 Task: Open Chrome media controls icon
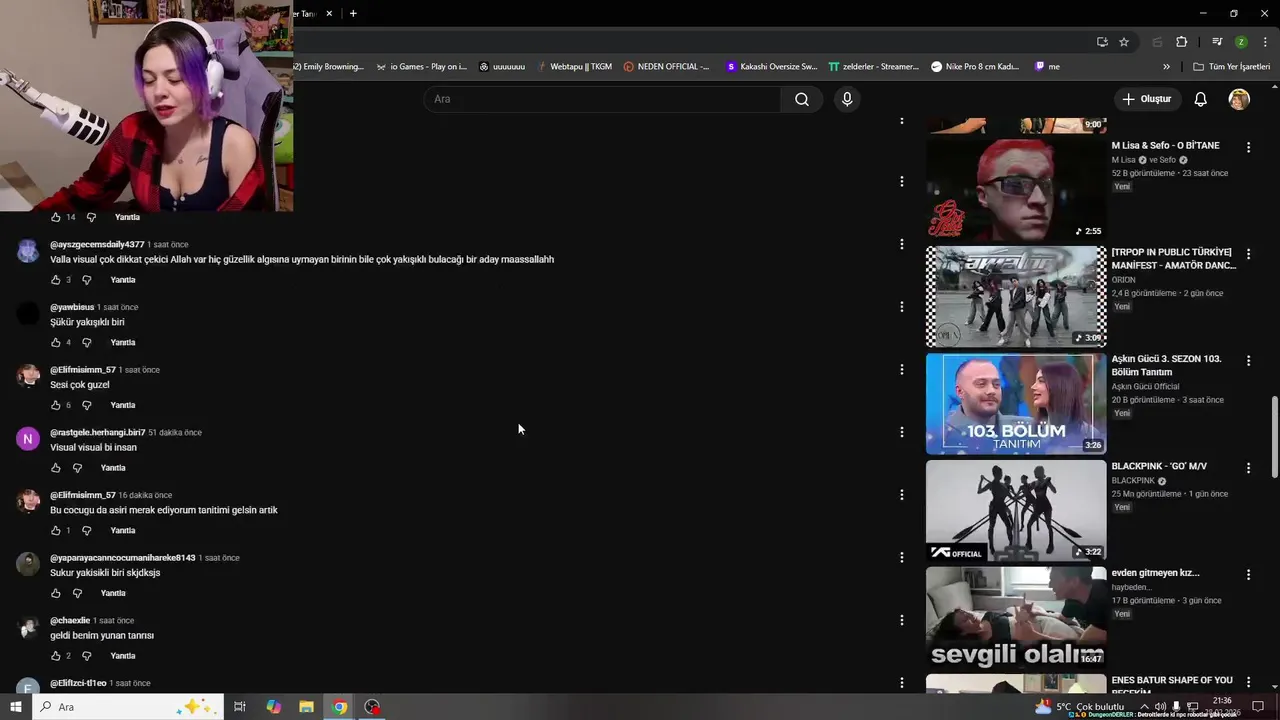1217,42
